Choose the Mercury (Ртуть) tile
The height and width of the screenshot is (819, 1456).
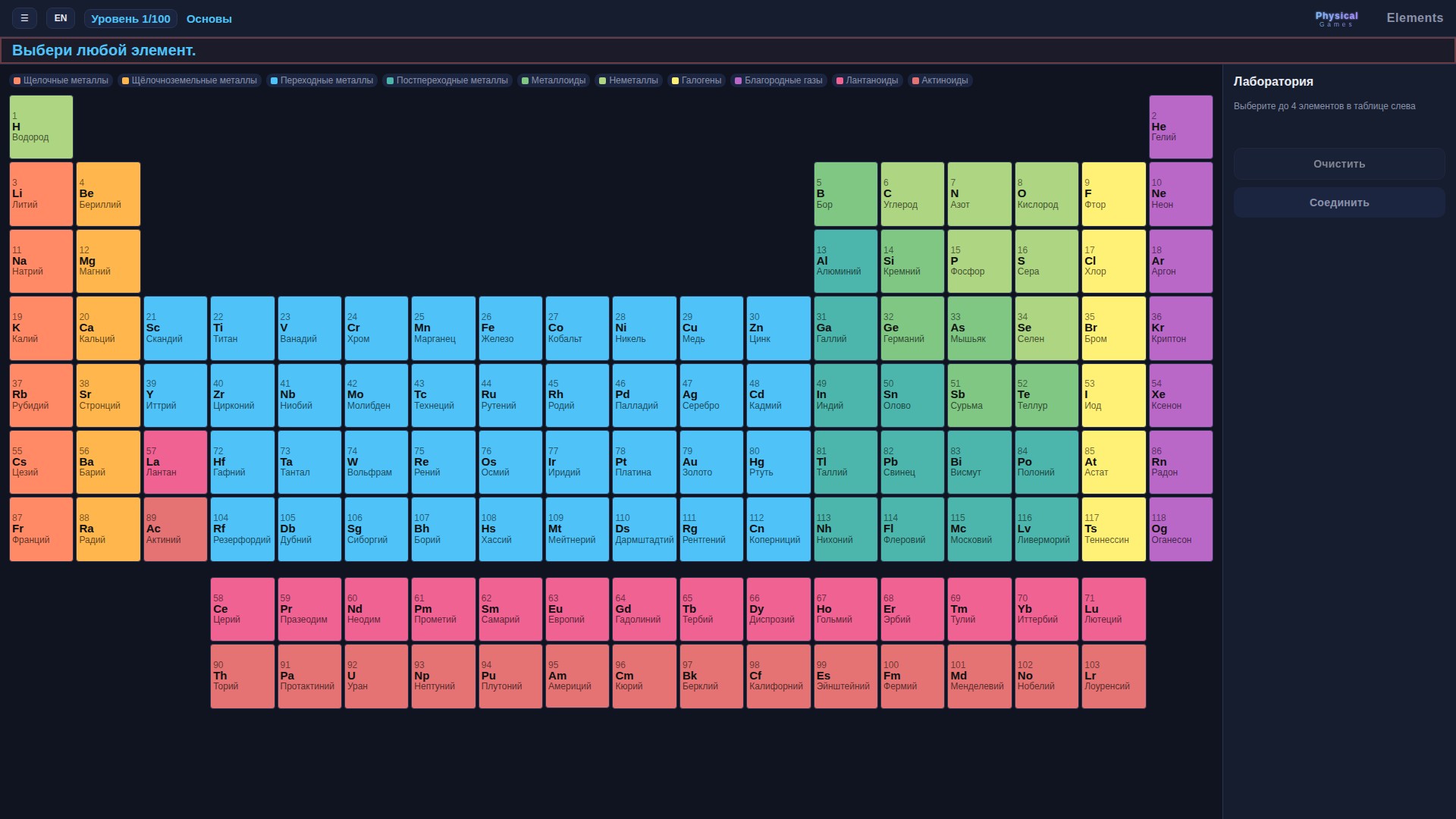[779, 463]
